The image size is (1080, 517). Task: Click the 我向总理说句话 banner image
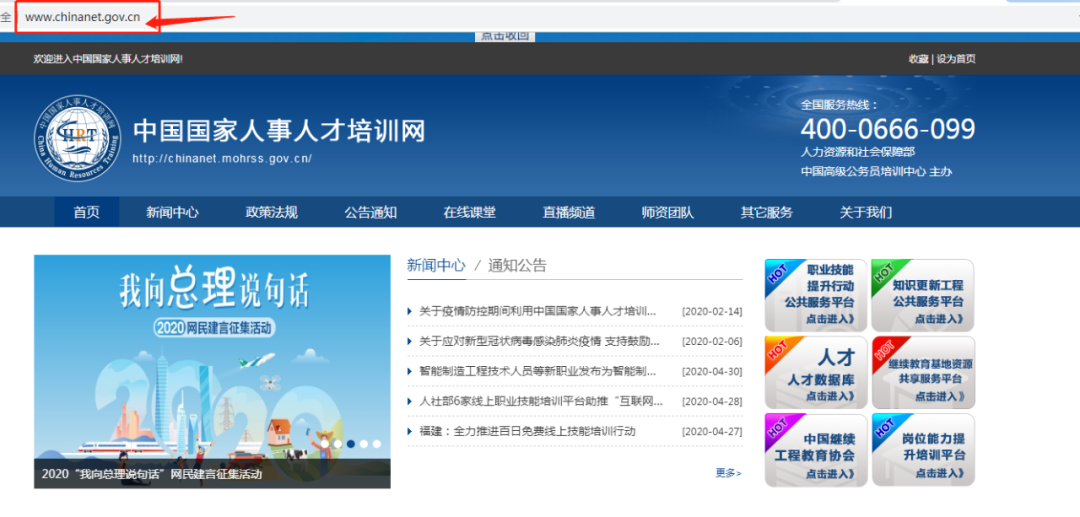(212, 360)
